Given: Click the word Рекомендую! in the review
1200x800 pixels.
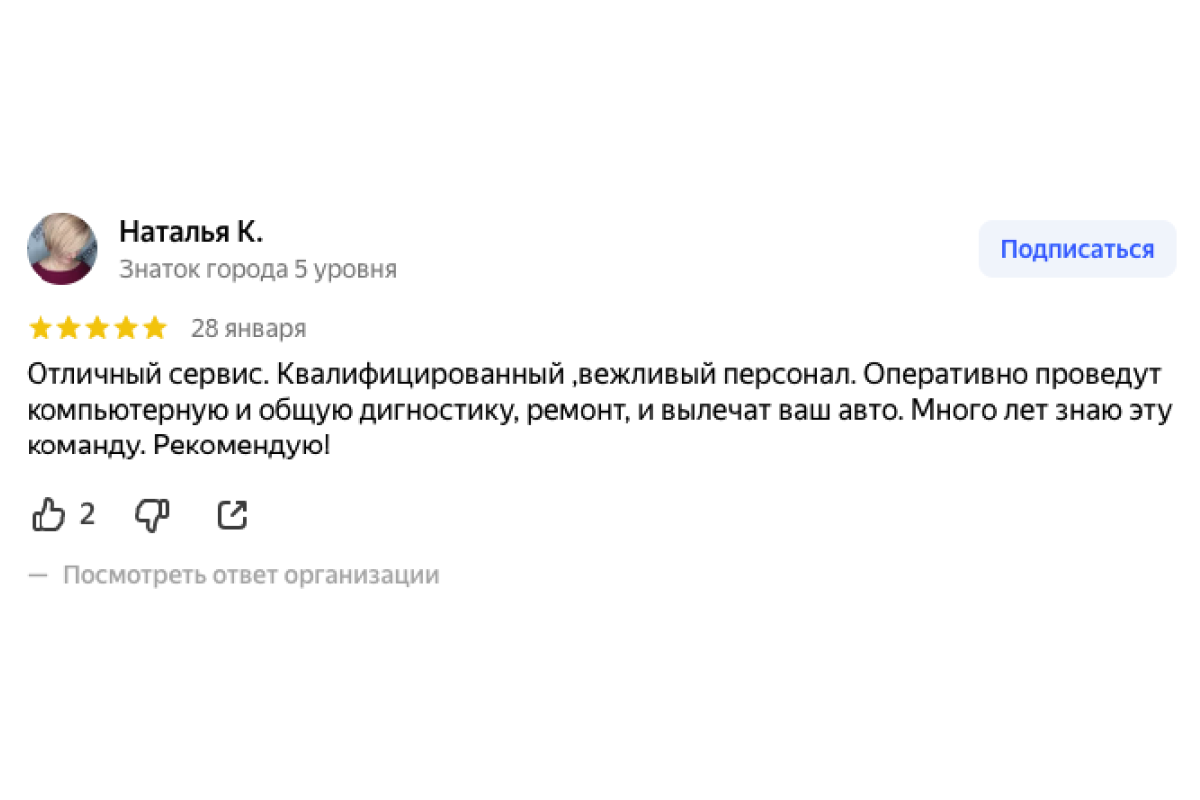Looking at the screenshot, I should 242,447.
